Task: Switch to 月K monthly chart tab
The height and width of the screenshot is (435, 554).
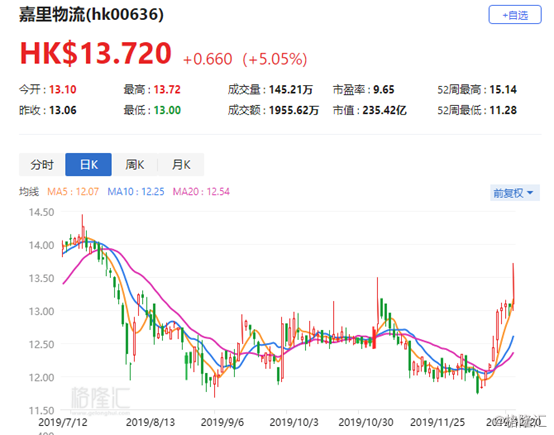Action: [x=181, y=165]
